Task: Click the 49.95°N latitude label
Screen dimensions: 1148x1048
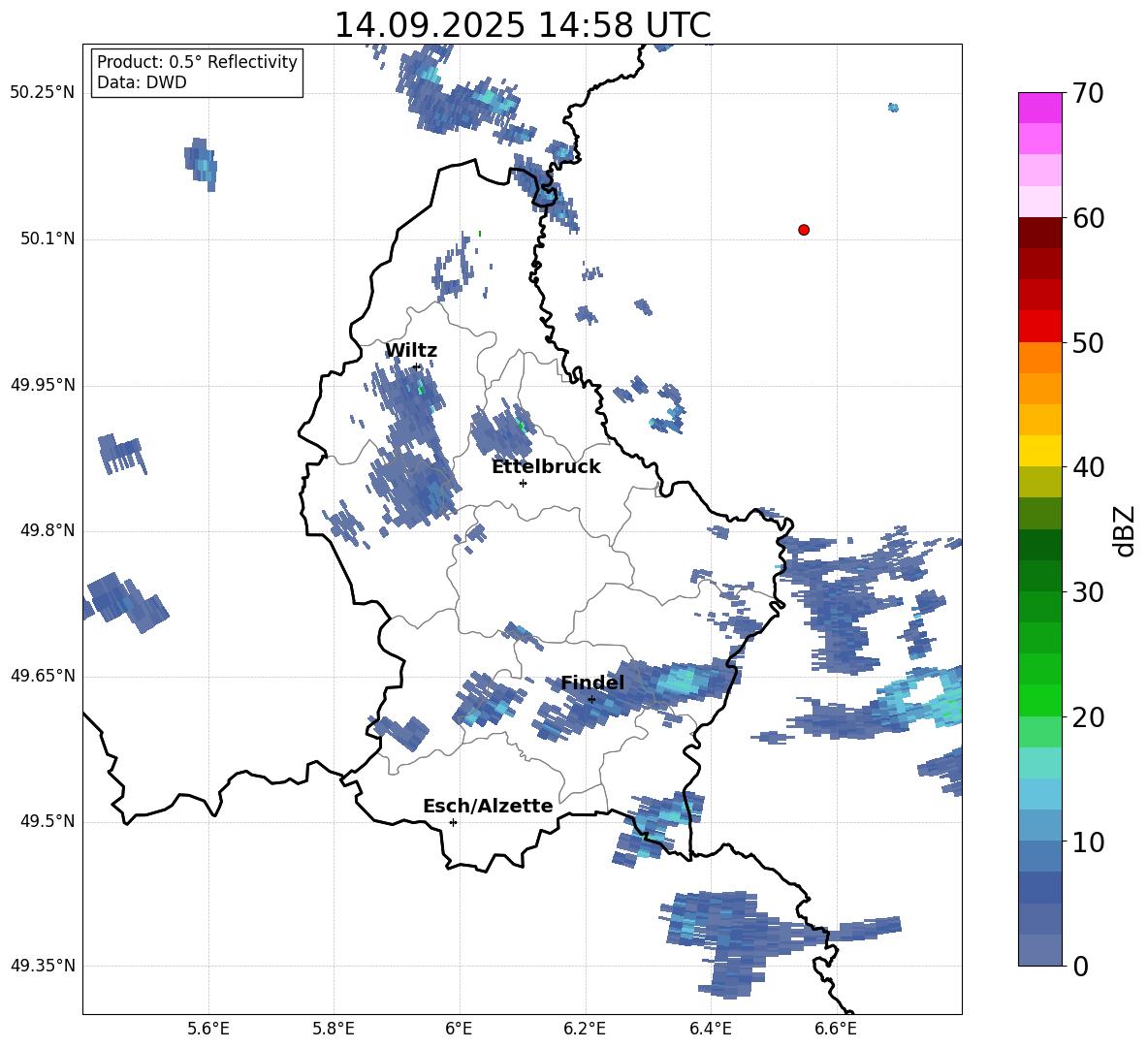Action: pos(43,385)
